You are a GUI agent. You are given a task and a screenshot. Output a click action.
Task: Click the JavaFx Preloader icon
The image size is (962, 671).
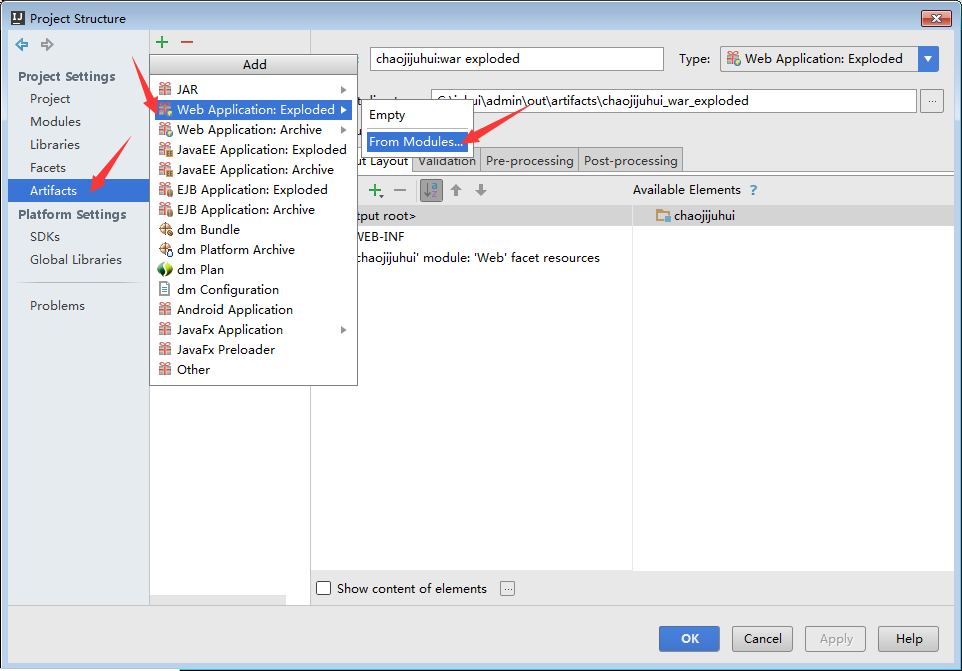point(165,349)
